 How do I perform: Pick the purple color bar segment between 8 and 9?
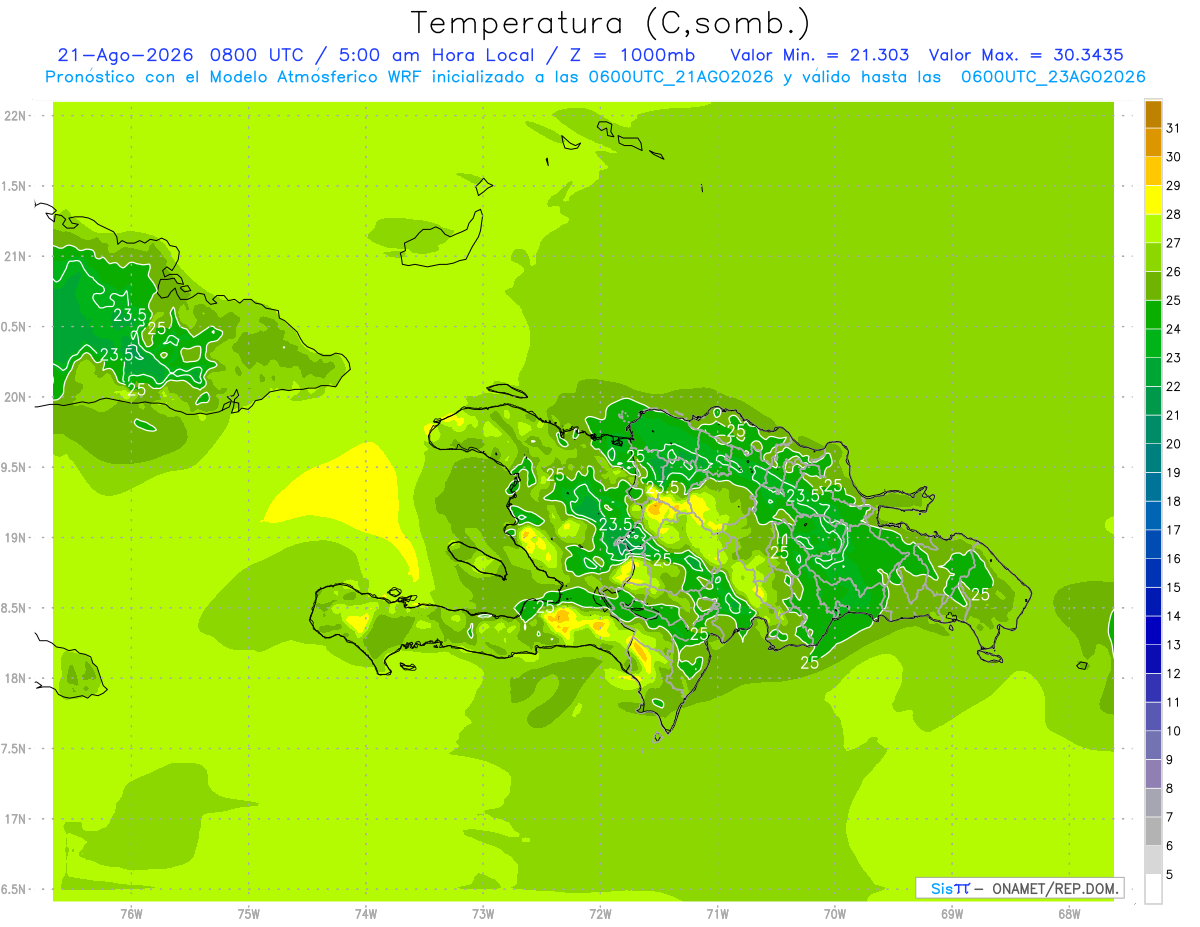click(x=1153, y=774)
